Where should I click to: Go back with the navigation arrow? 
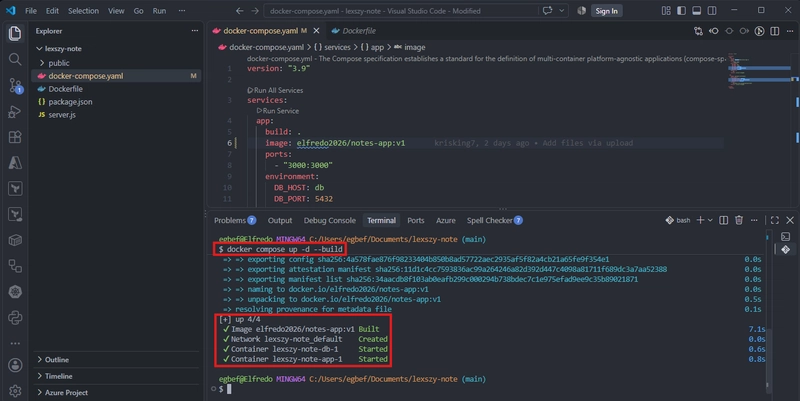coord(239,11)
